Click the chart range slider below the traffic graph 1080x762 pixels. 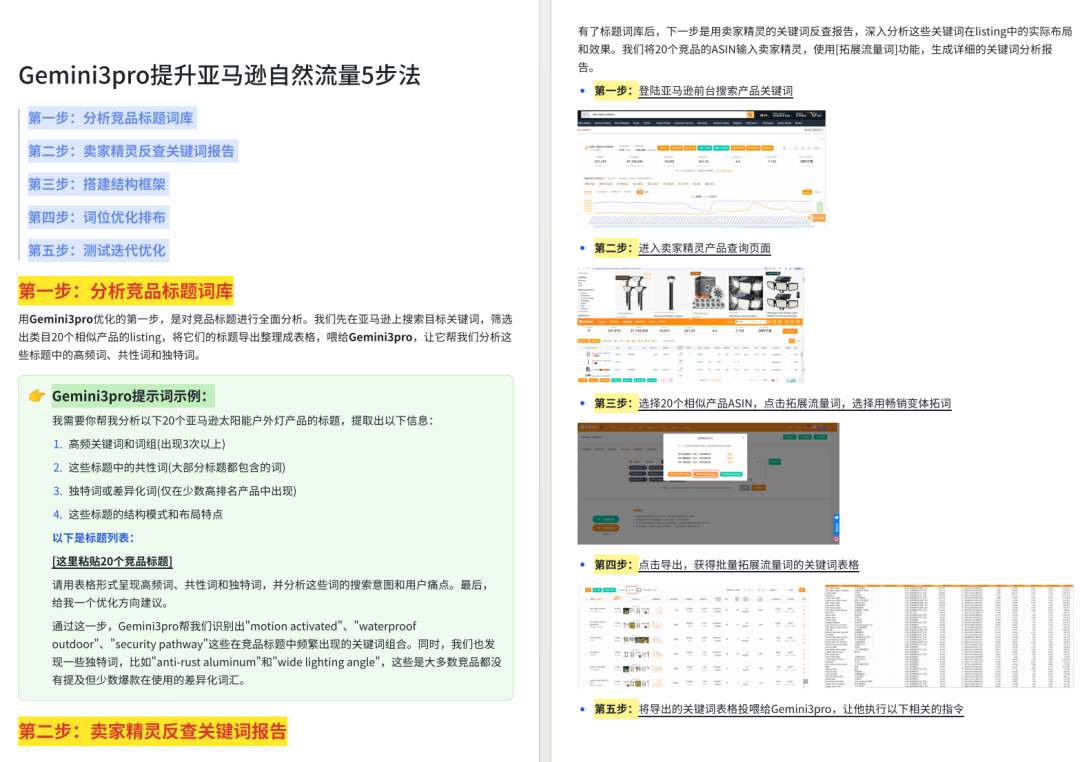tap(700, 224)
